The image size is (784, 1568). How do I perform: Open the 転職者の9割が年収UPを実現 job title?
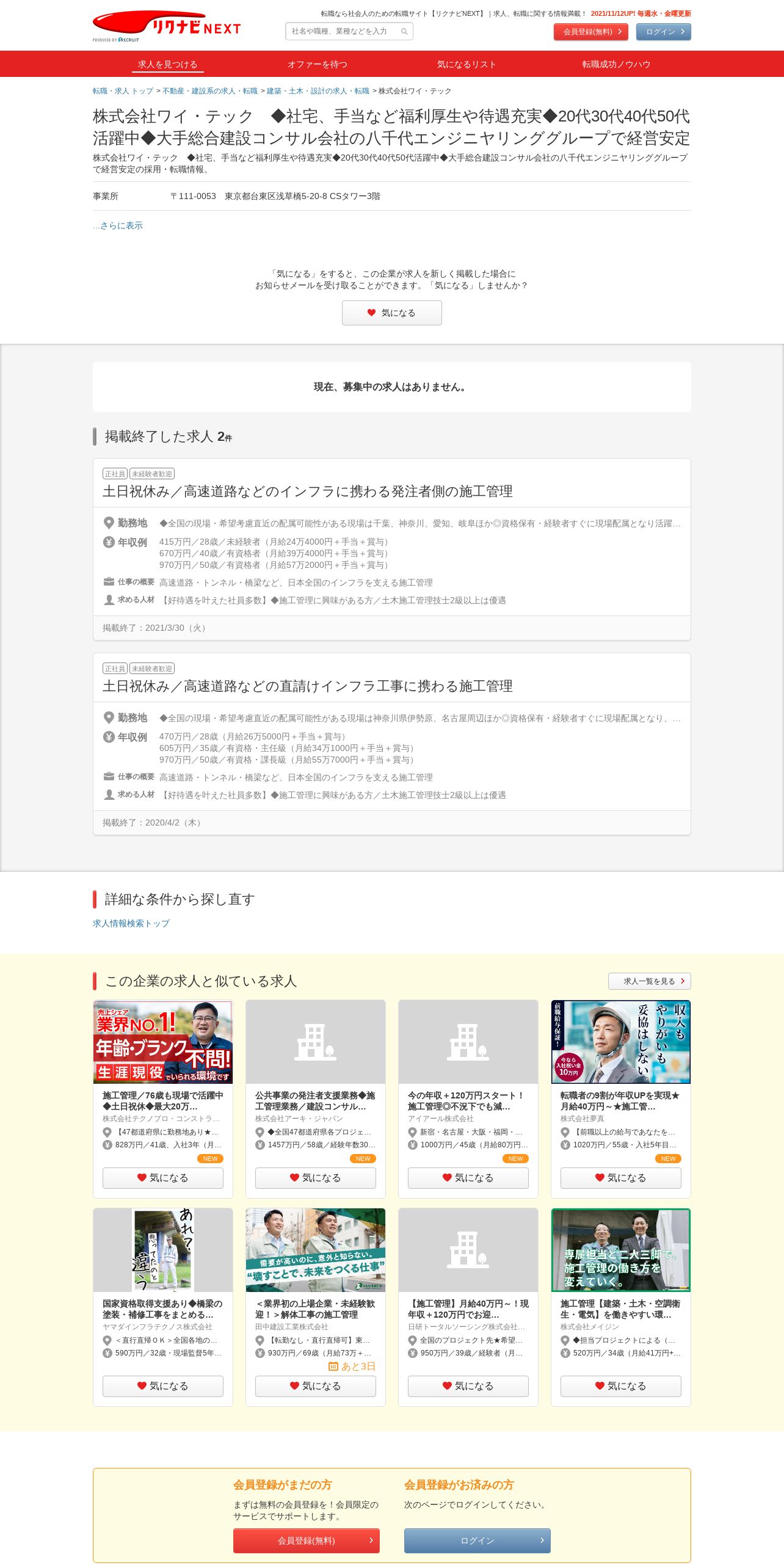621,1101
